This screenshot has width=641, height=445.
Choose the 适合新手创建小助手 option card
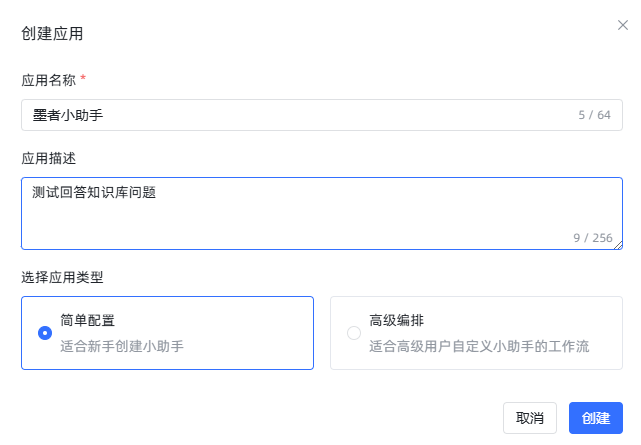pos(168,333)
